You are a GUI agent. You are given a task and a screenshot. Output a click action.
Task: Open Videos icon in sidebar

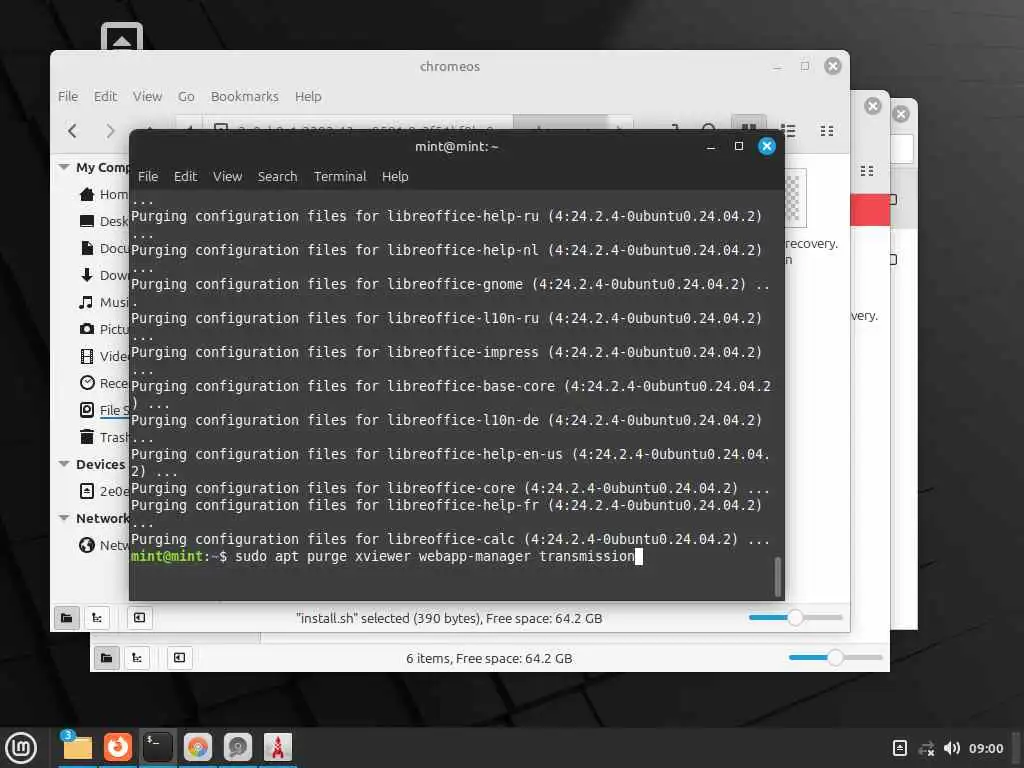(87, 356)
